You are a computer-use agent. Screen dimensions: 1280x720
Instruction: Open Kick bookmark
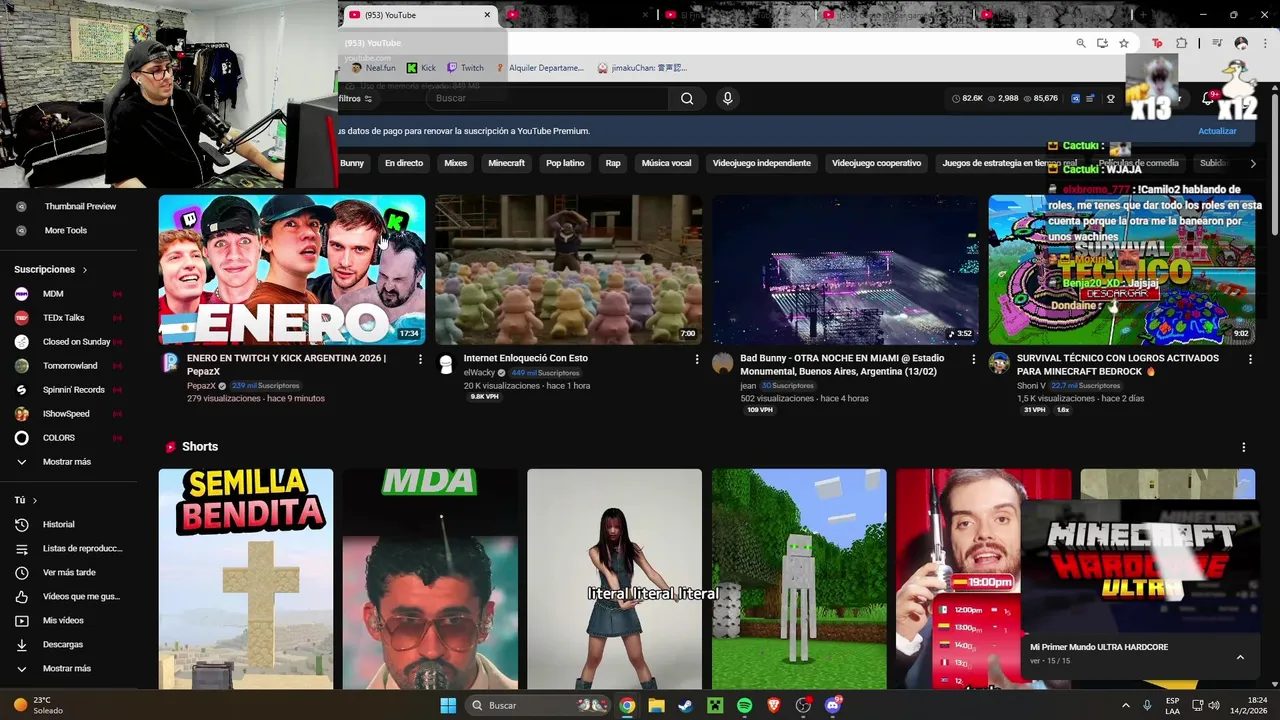click(x=421, y=68)
